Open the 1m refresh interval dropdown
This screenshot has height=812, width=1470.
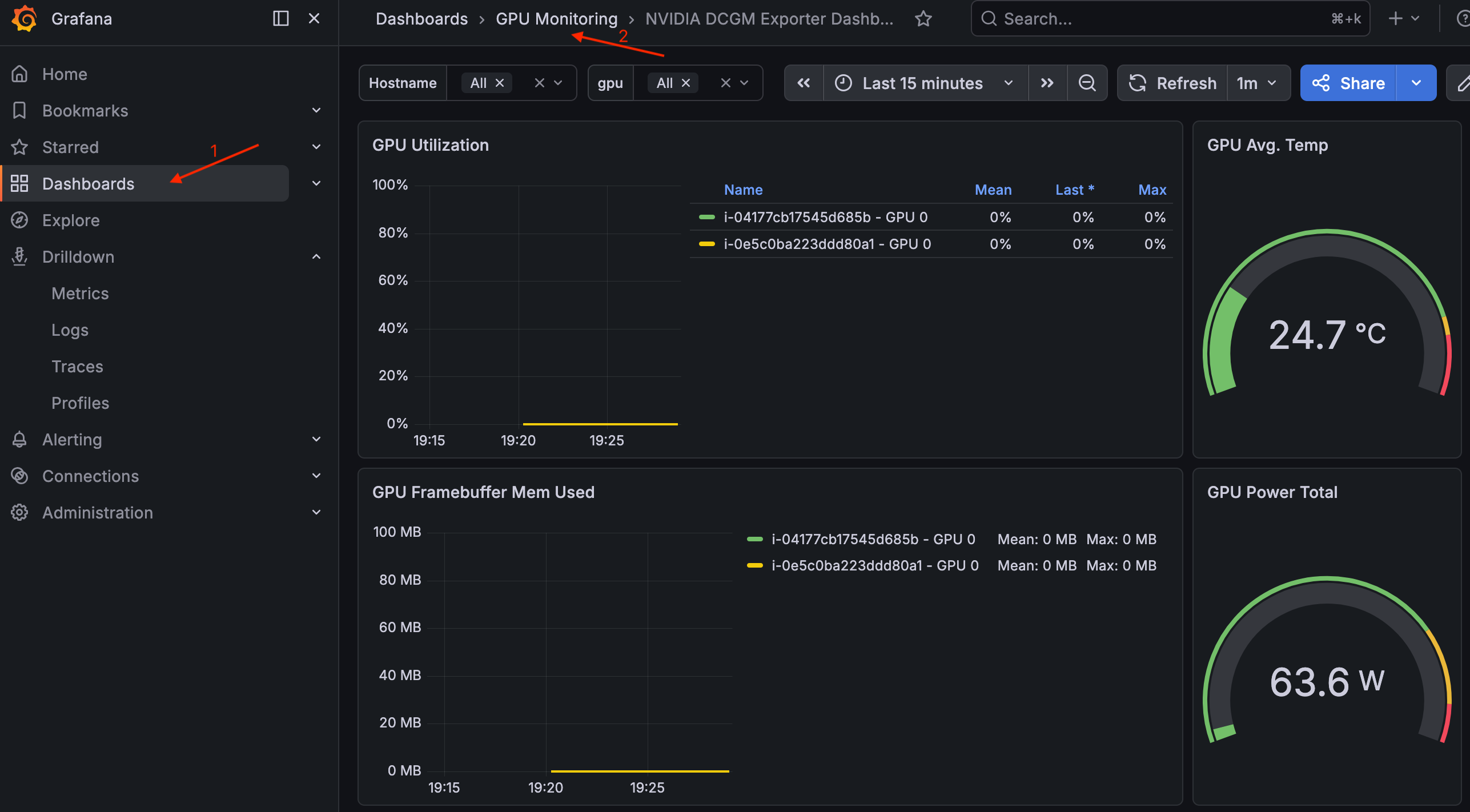pyautogui.click(x=1258, y=83)
